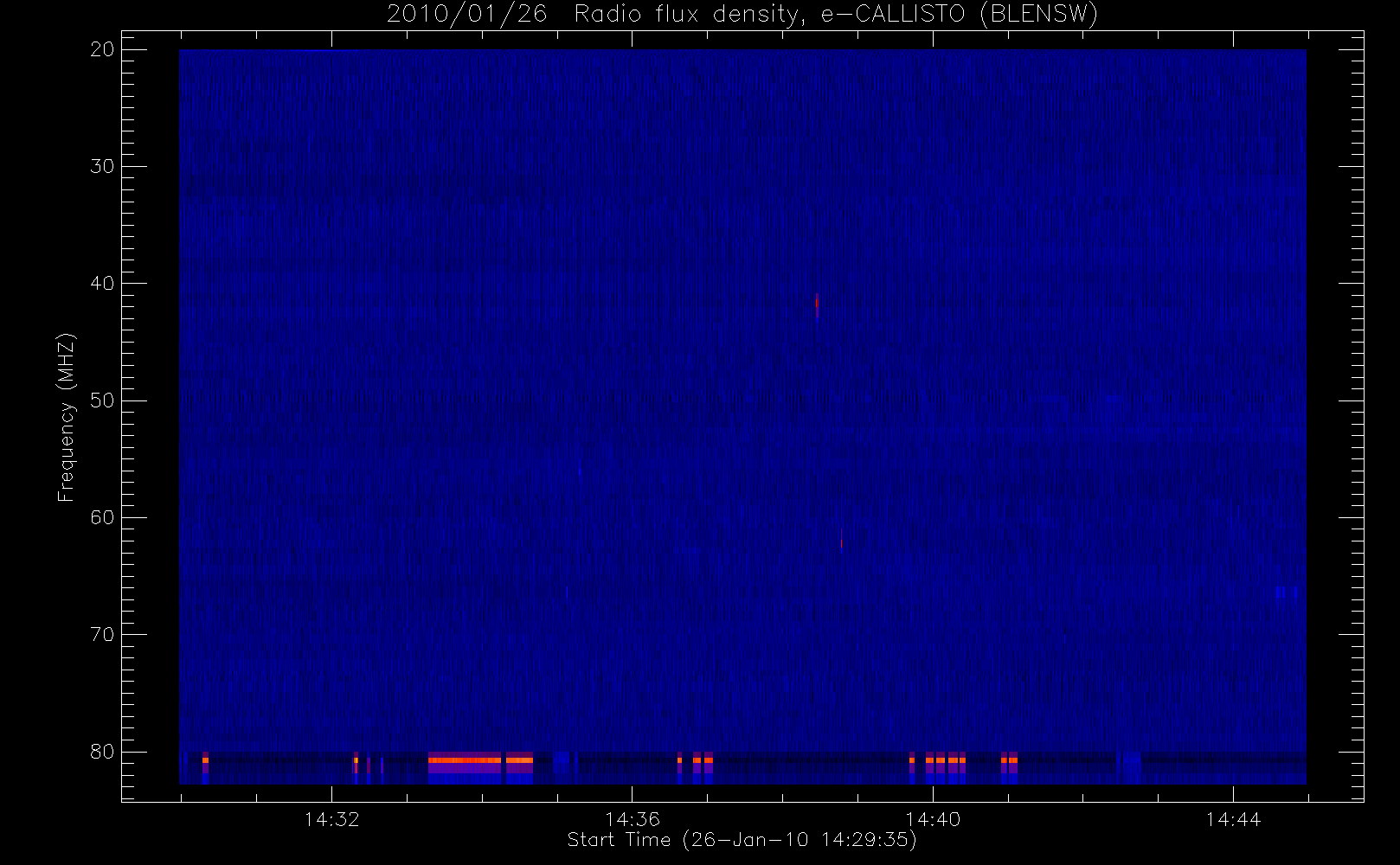Image resolution: width=1400 pixels, height=865 pixels.
Task: Click the '20' frequency tick label
Action: coord(102,50)
